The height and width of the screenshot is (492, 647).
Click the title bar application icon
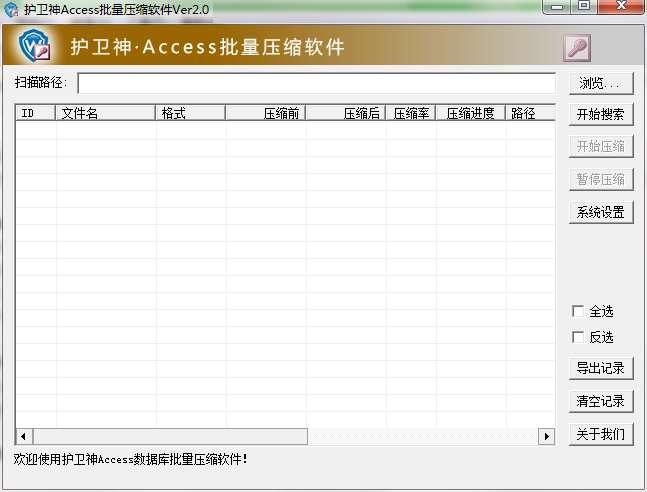pyautogui.click(x=11, y=9)
